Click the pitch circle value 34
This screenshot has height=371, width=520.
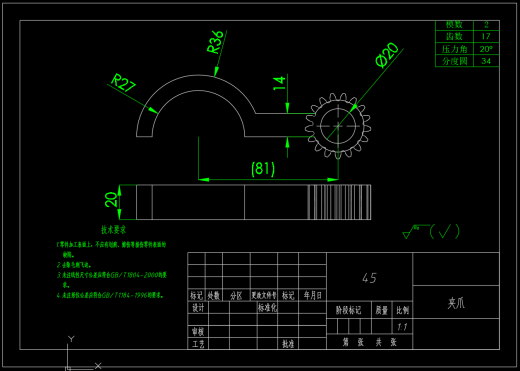pos(486,61)
